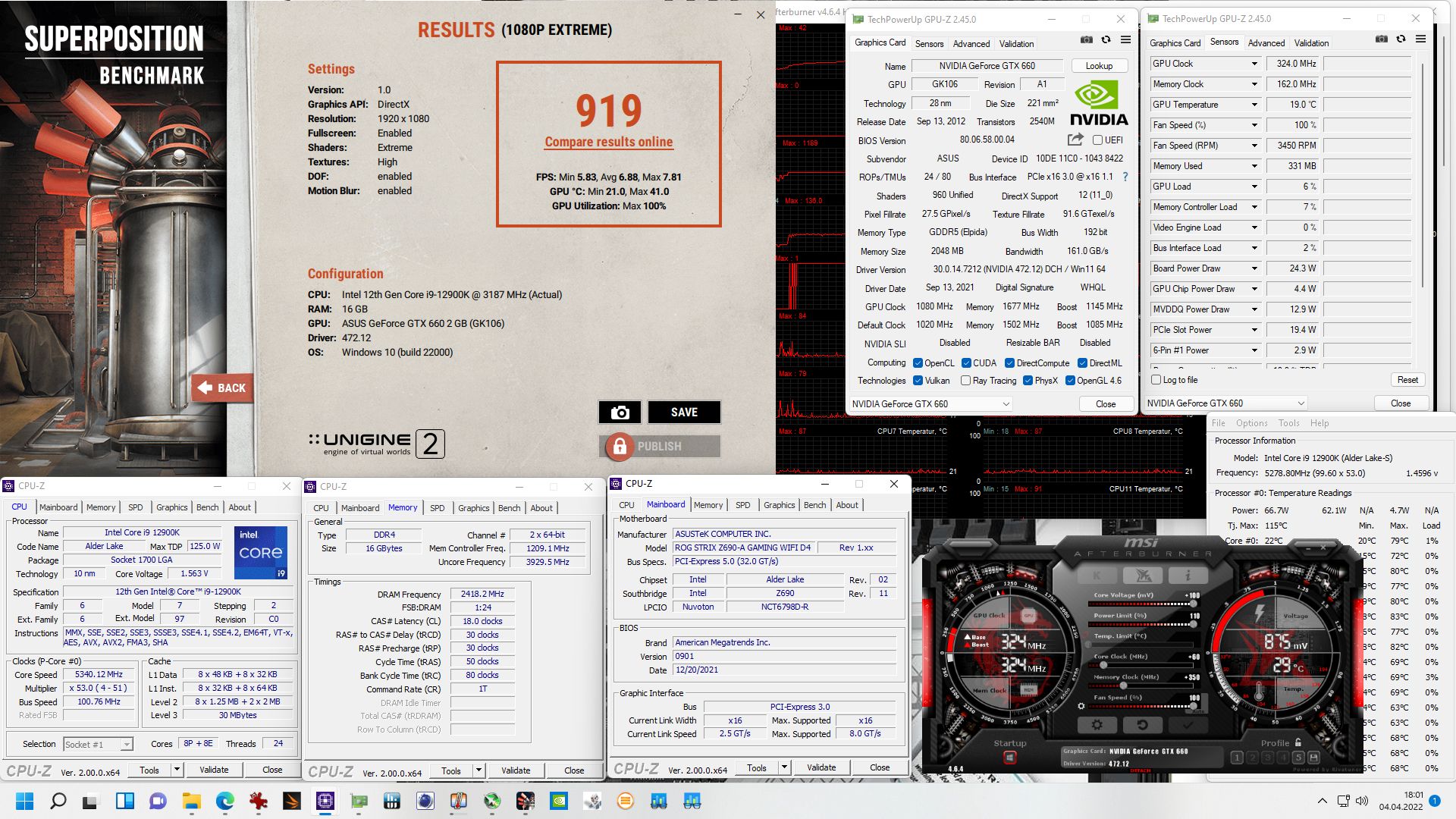The image size is (1456, 819).
Task: Toggle Afterburner apply at Windows startup icon
Action: [1009, 758]
